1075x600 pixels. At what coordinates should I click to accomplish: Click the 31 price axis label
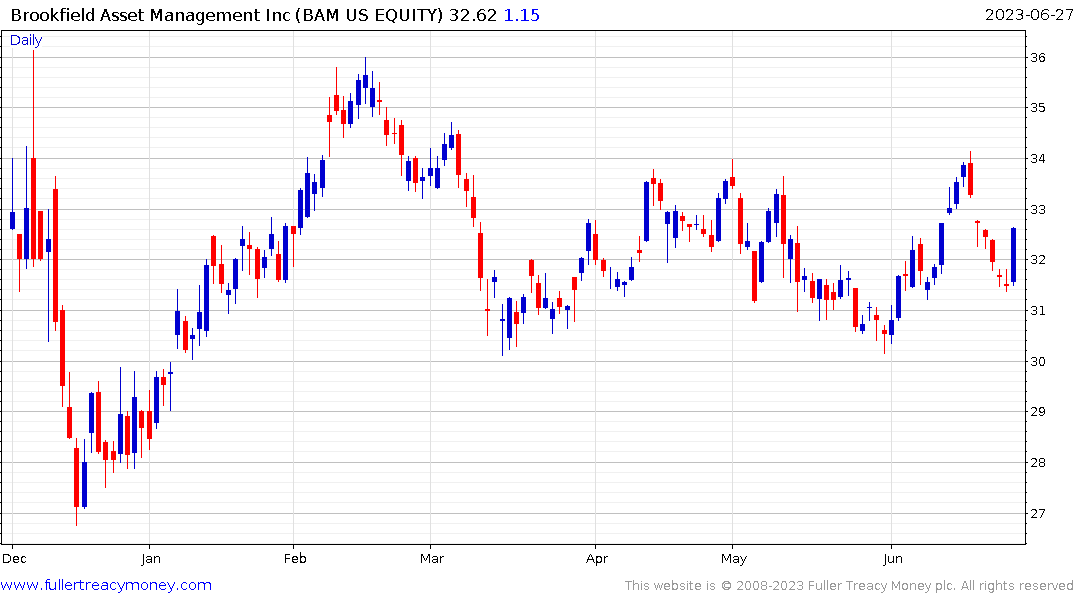click(x=1038, y=311)
